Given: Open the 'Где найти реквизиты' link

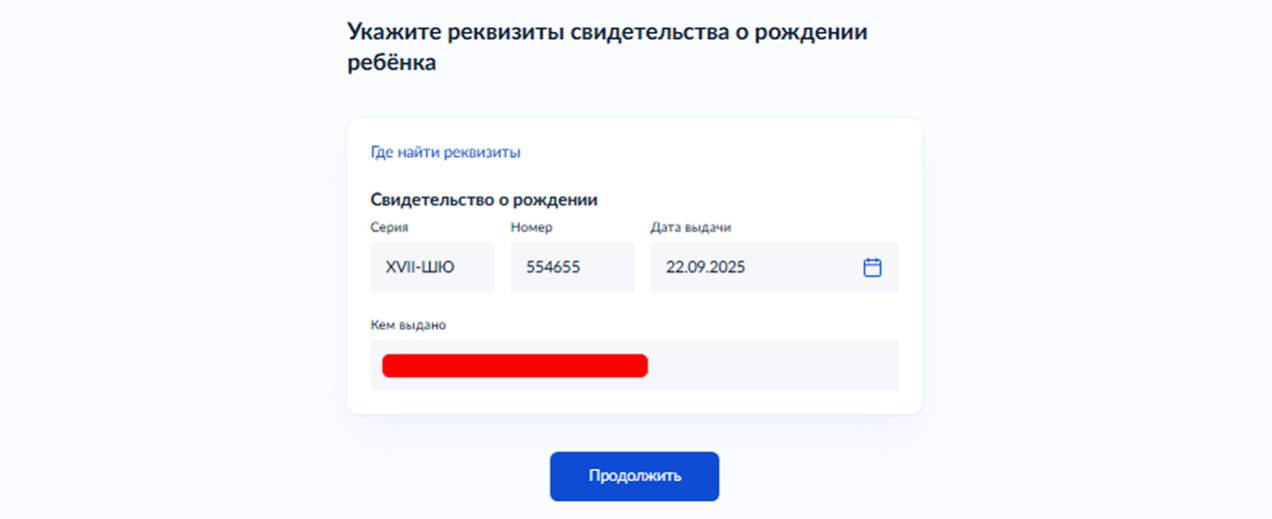Looking at the screenshot, I should (445, 153).
